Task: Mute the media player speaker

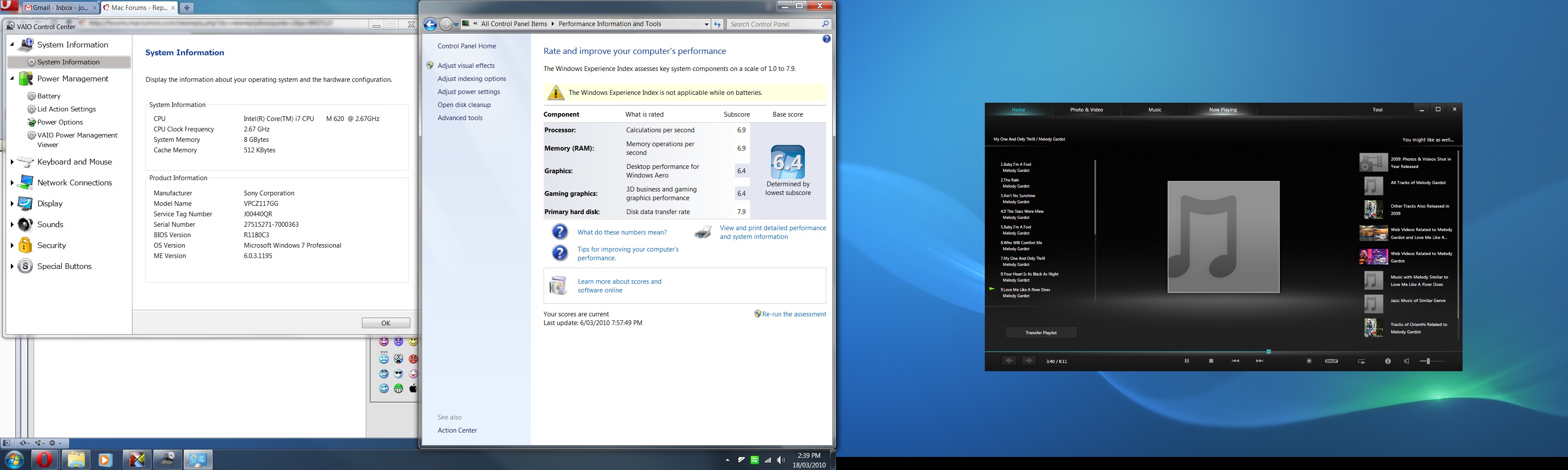Action: click(1406, 361)
